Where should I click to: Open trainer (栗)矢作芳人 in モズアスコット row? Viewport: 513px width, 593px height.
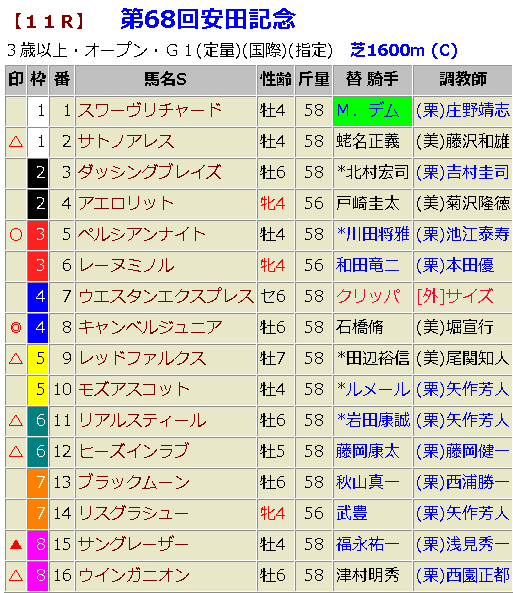[x=463, y=390]
